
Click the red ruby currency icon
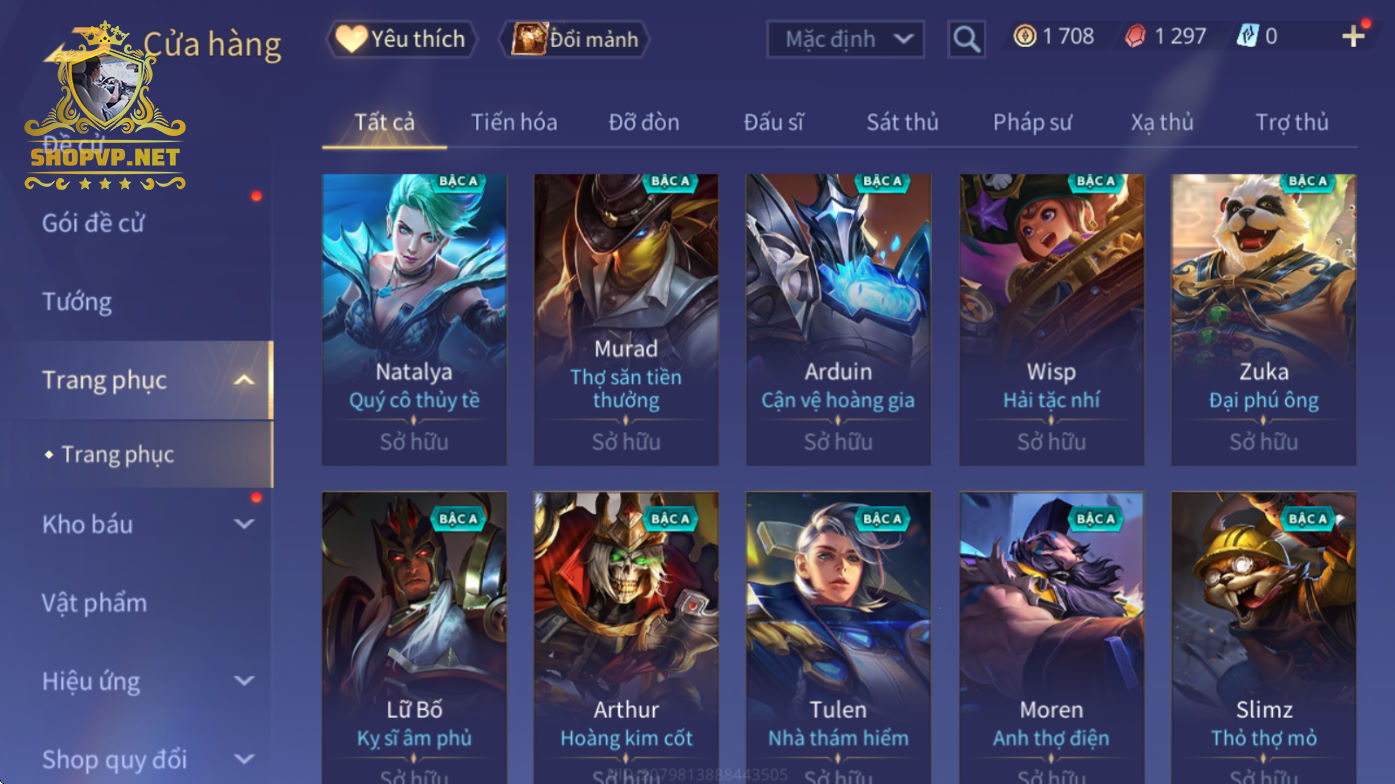tap(1136, 37)
